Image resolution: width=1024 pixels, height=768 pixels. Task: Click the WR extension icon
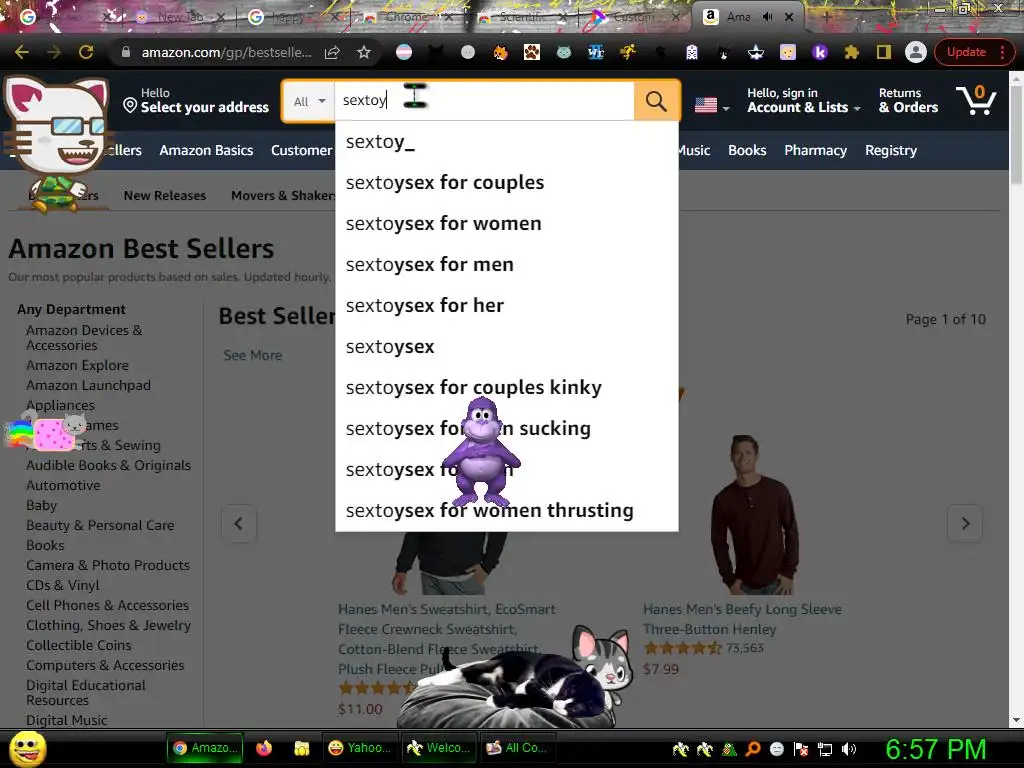pyautogui.click(x=596, y=52)
